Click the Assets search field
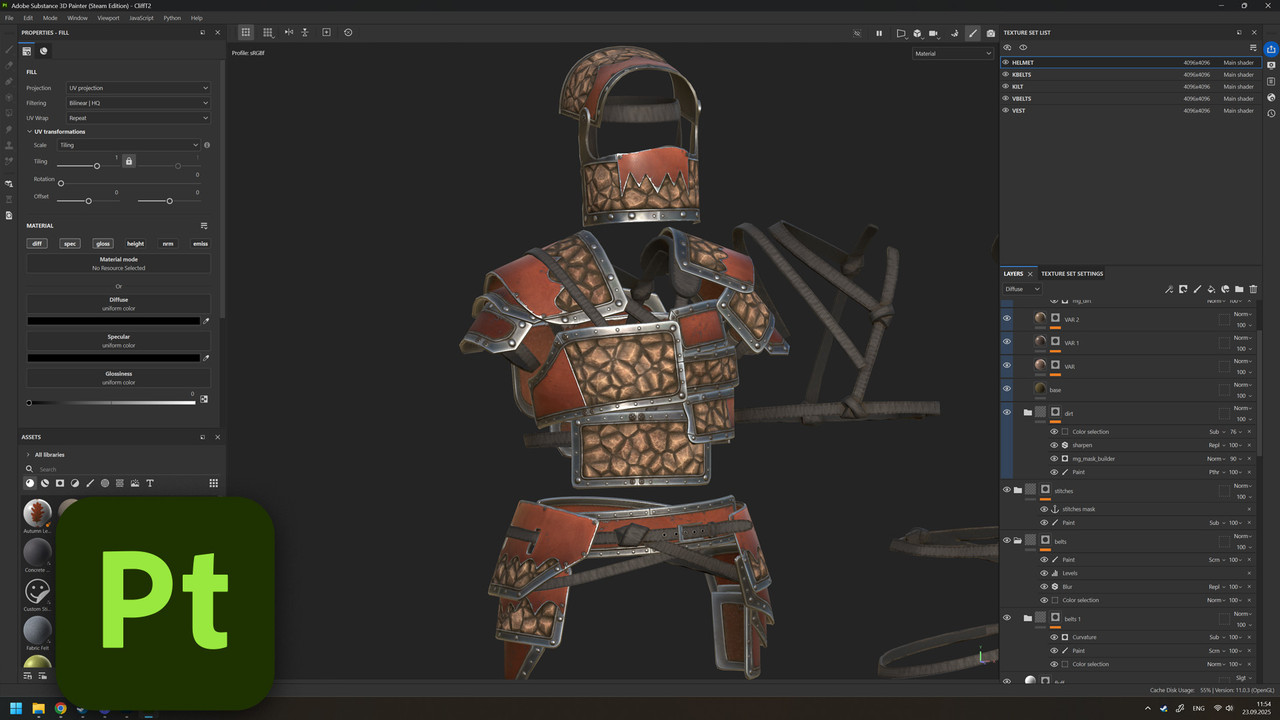This screenshot has width=1280, height=720. [x=120, y=469]
